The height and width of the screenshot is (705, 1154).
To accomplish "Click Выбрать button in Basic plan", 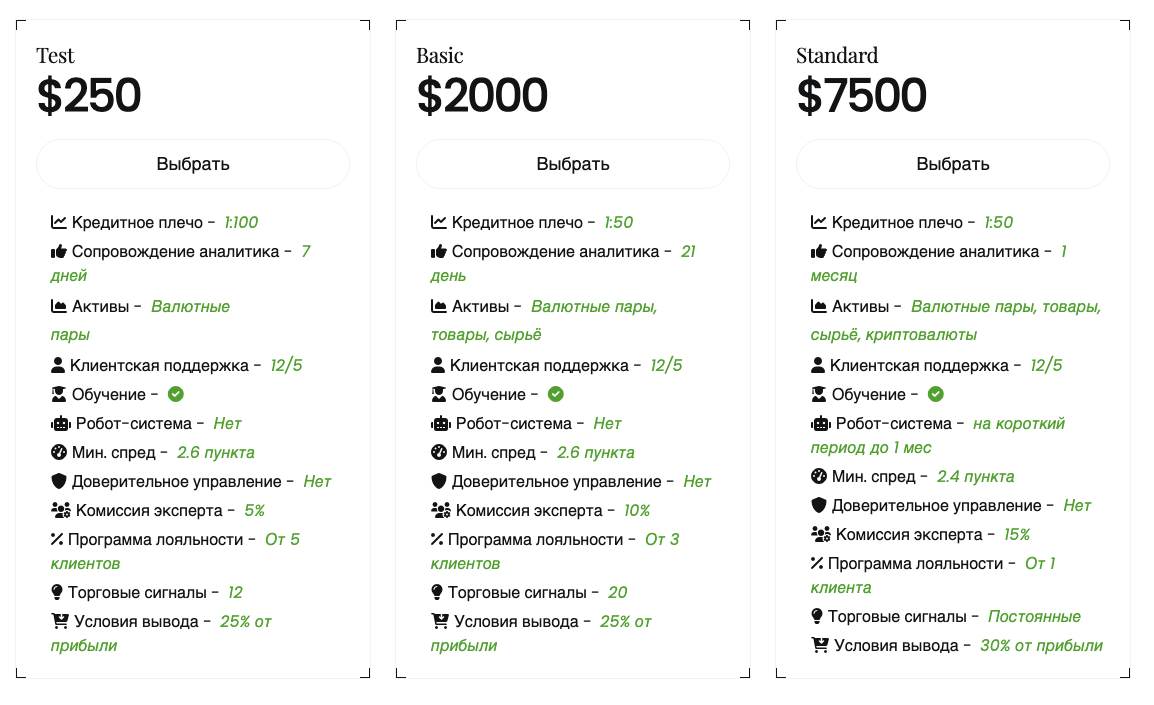I will click(x=573, y=164).
